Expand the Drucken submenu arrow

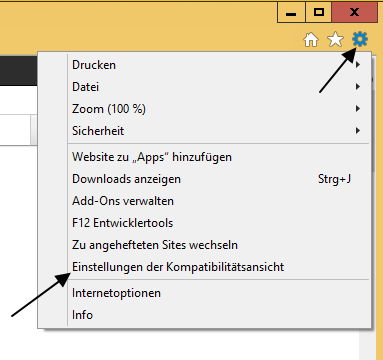tap(358, 65)
